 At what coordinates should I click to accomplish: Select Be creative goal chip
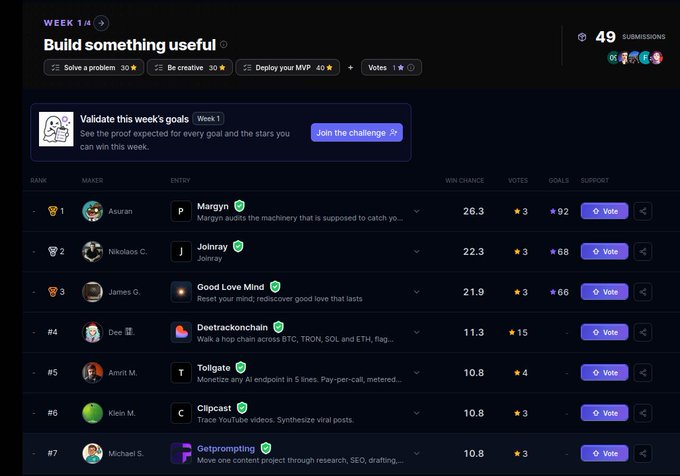(x=190, y=68)
